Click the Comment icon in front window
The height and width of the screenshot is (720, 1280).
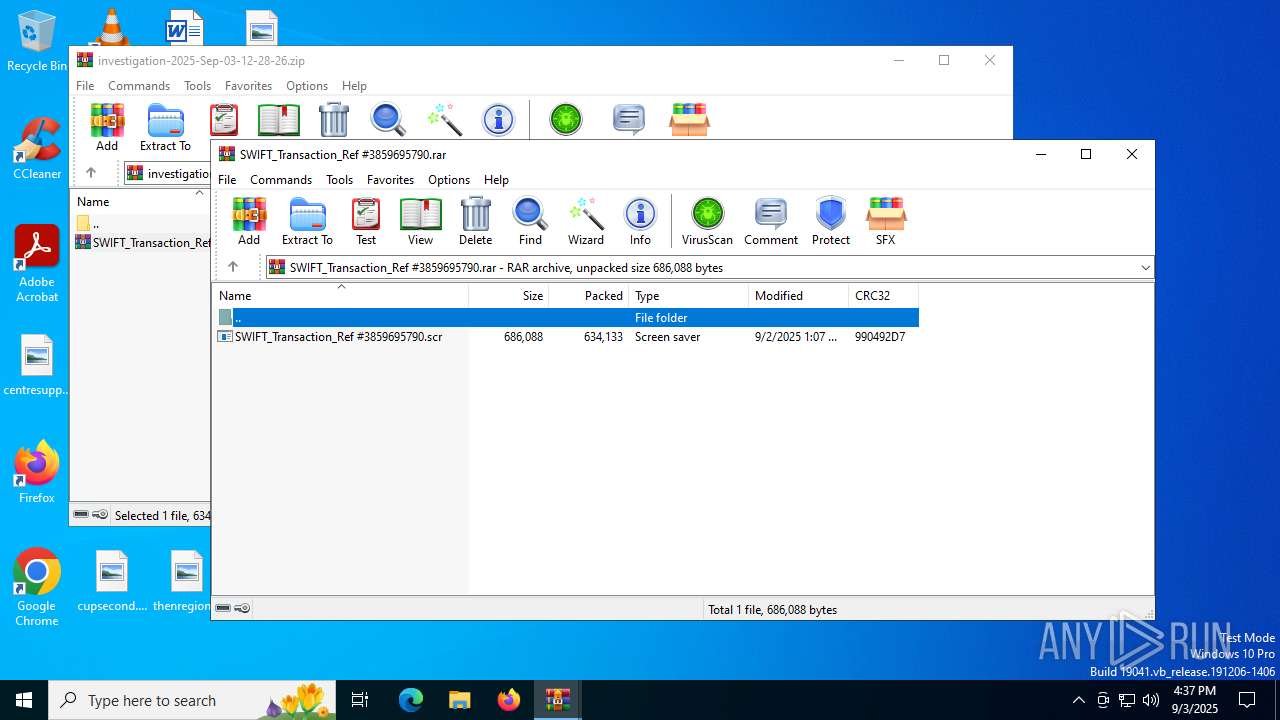[771, 221]
